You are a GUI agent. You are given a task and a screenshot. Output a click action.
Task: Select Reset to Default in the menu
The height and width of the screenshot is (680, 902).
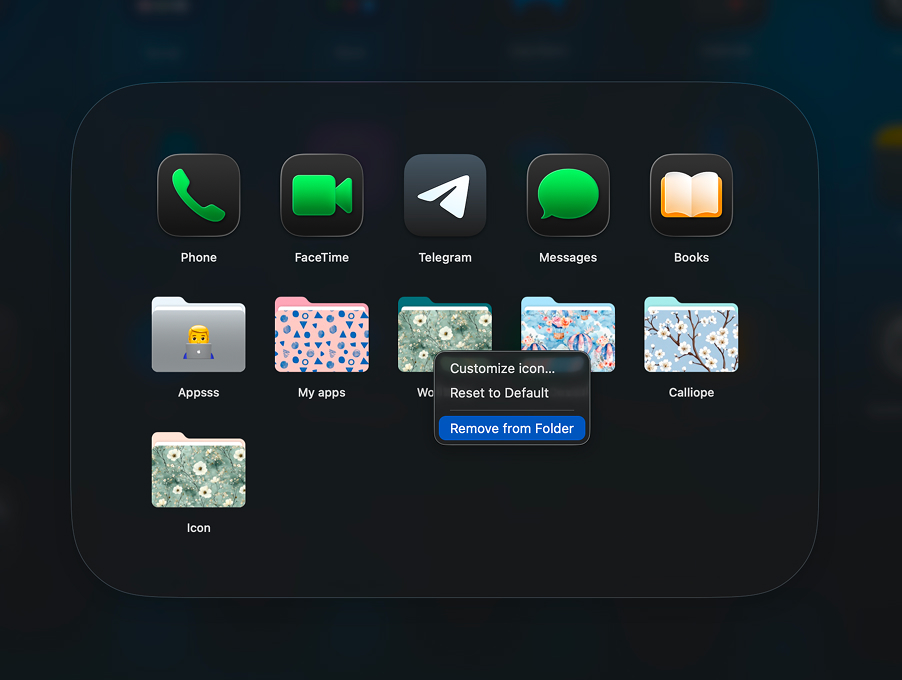click(x=499, y=393)
